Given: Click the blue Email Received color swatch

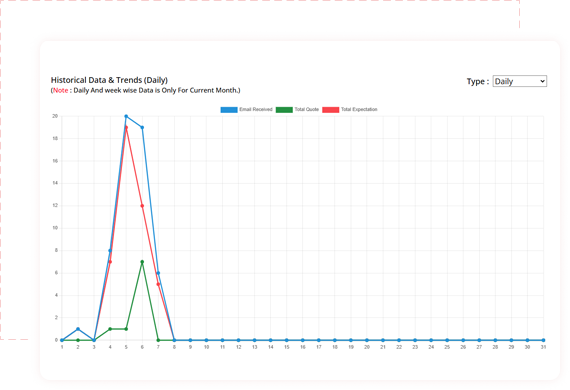Looking at the screenshot, I should coord(229,110).
